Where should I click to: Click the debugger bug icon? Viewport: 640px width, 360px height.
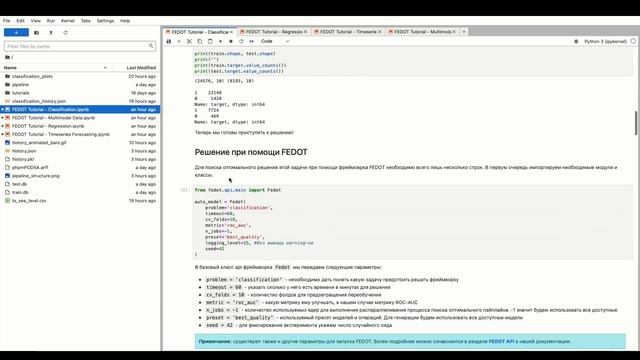tap(576, 41)
